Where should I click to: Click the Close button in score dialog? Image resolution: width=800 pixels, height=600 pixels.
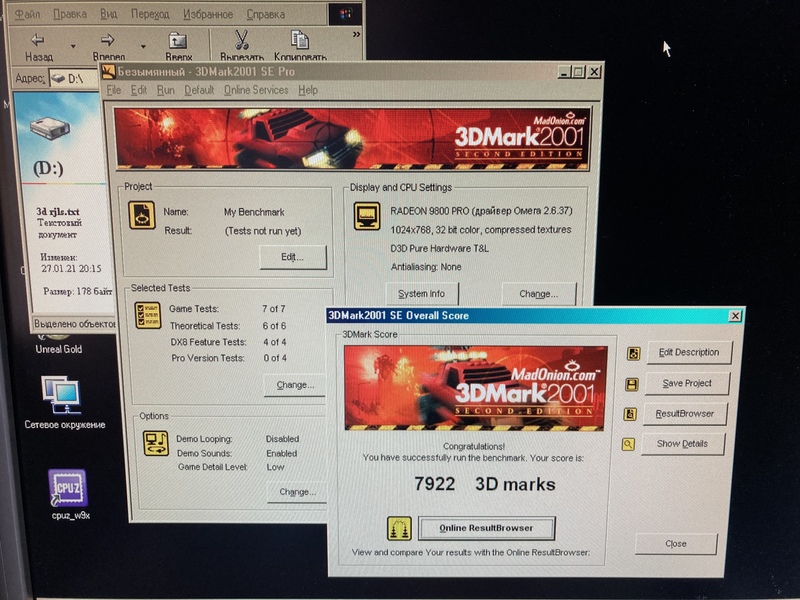tap(676, 544)
